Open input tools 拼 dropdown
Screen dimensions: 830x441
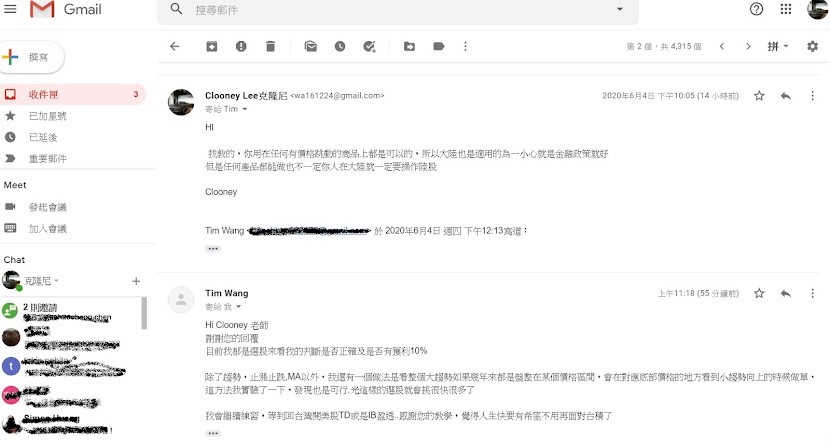tap(778, 47)
